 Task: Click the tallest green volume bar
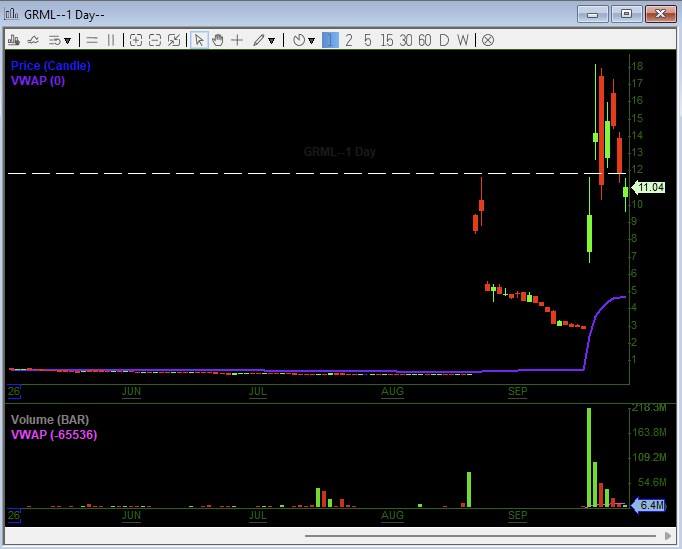pyautogui.click(x=589, y=457)
